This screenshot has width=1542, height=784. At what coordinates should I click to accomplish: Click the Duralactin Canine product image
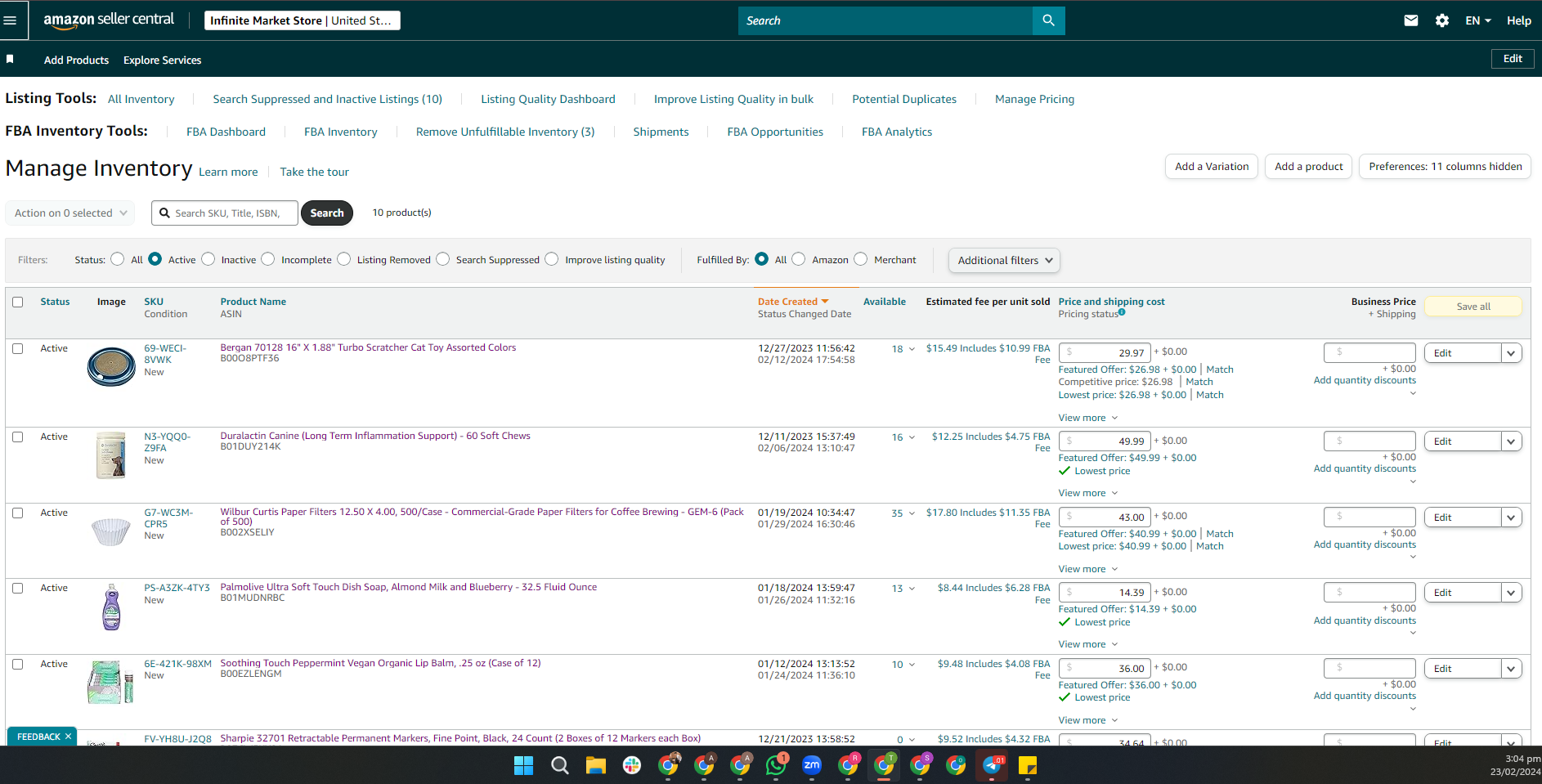(x=111, y=455)
